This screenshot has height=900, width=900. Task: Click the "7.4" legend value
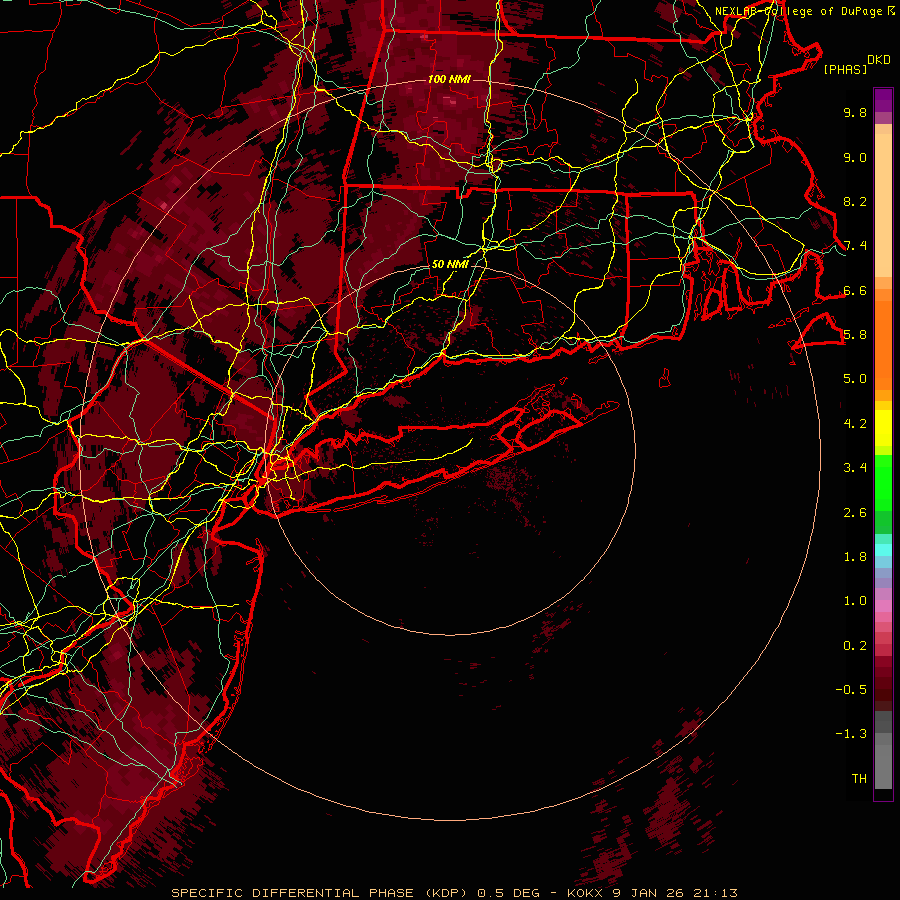[855, 246]
